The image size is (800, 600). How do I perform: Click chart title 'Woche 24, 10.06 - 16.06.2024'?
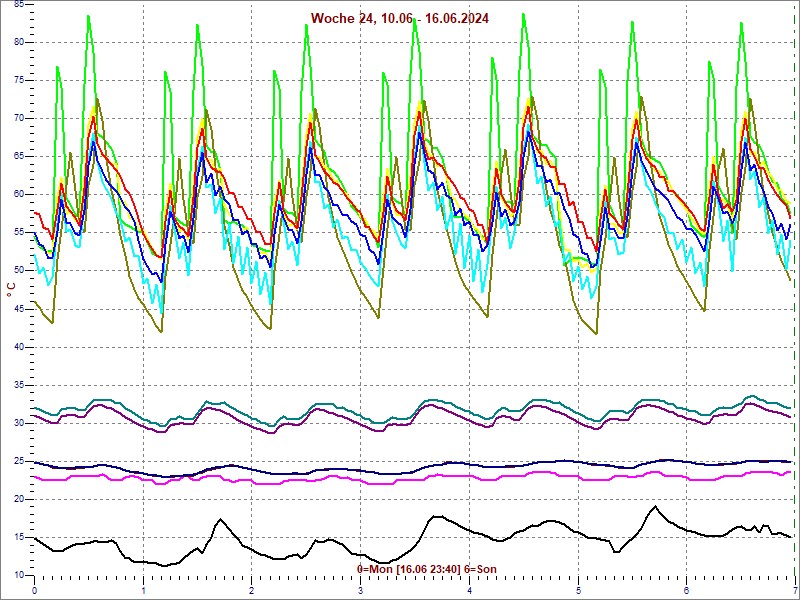pyautogui.click(x=399, y=18)
